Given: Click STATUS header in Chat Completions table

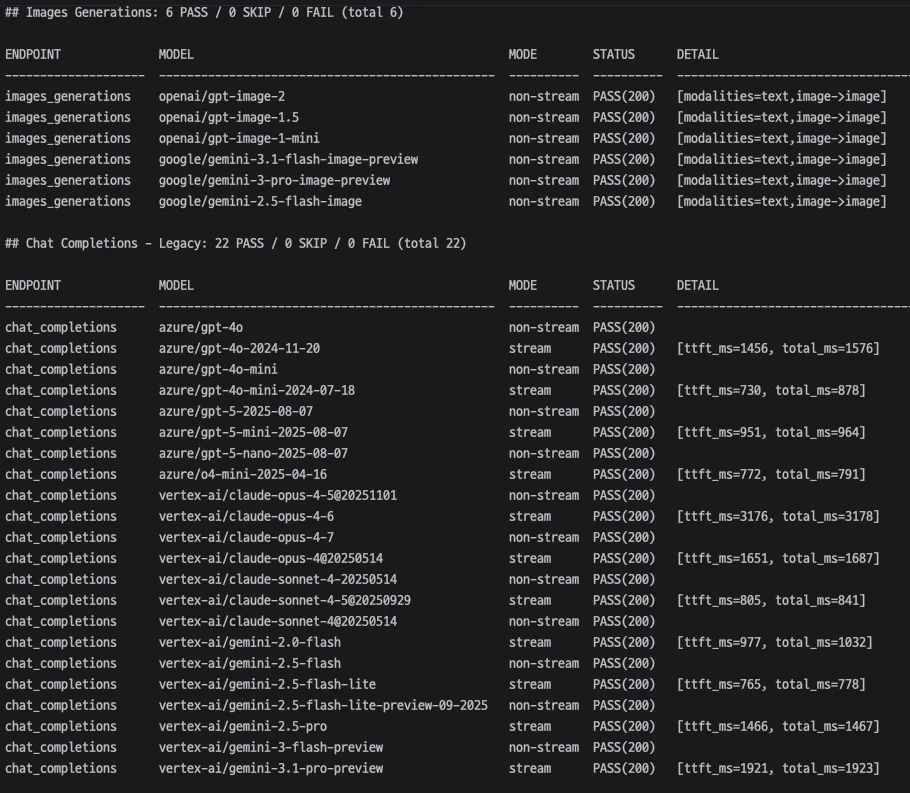Looking at the screenshot, I should pos(613,286).
